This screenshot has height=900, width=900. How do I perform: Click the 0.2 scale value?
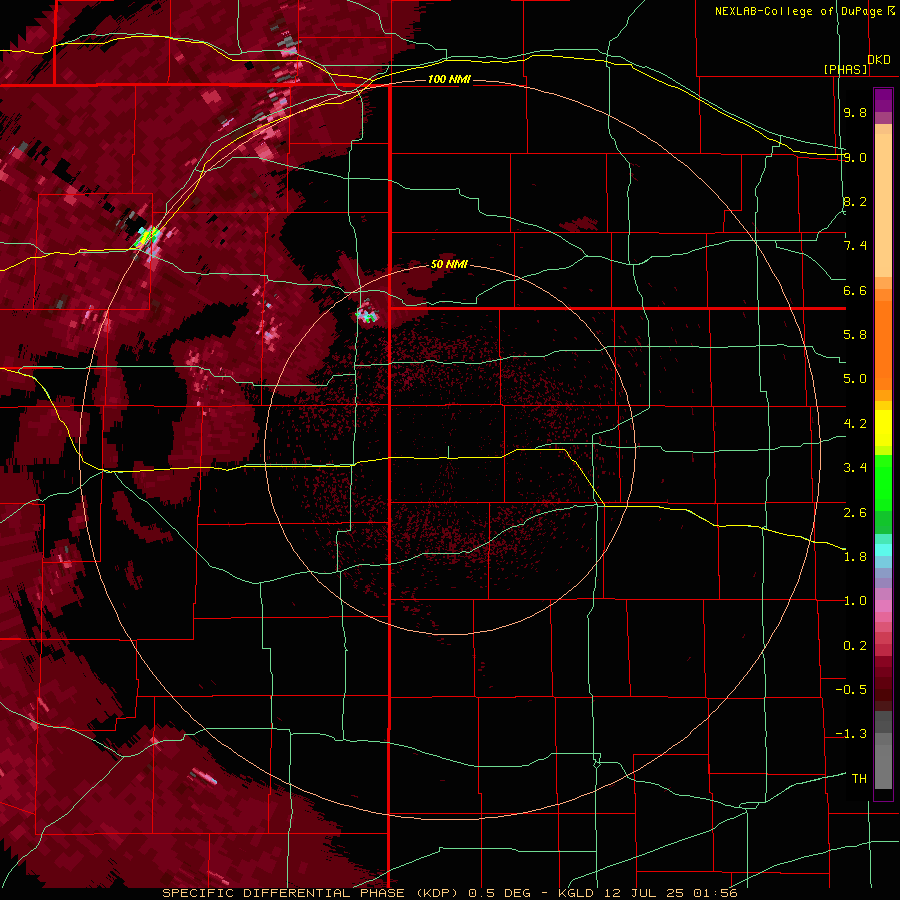coord(855,645)
